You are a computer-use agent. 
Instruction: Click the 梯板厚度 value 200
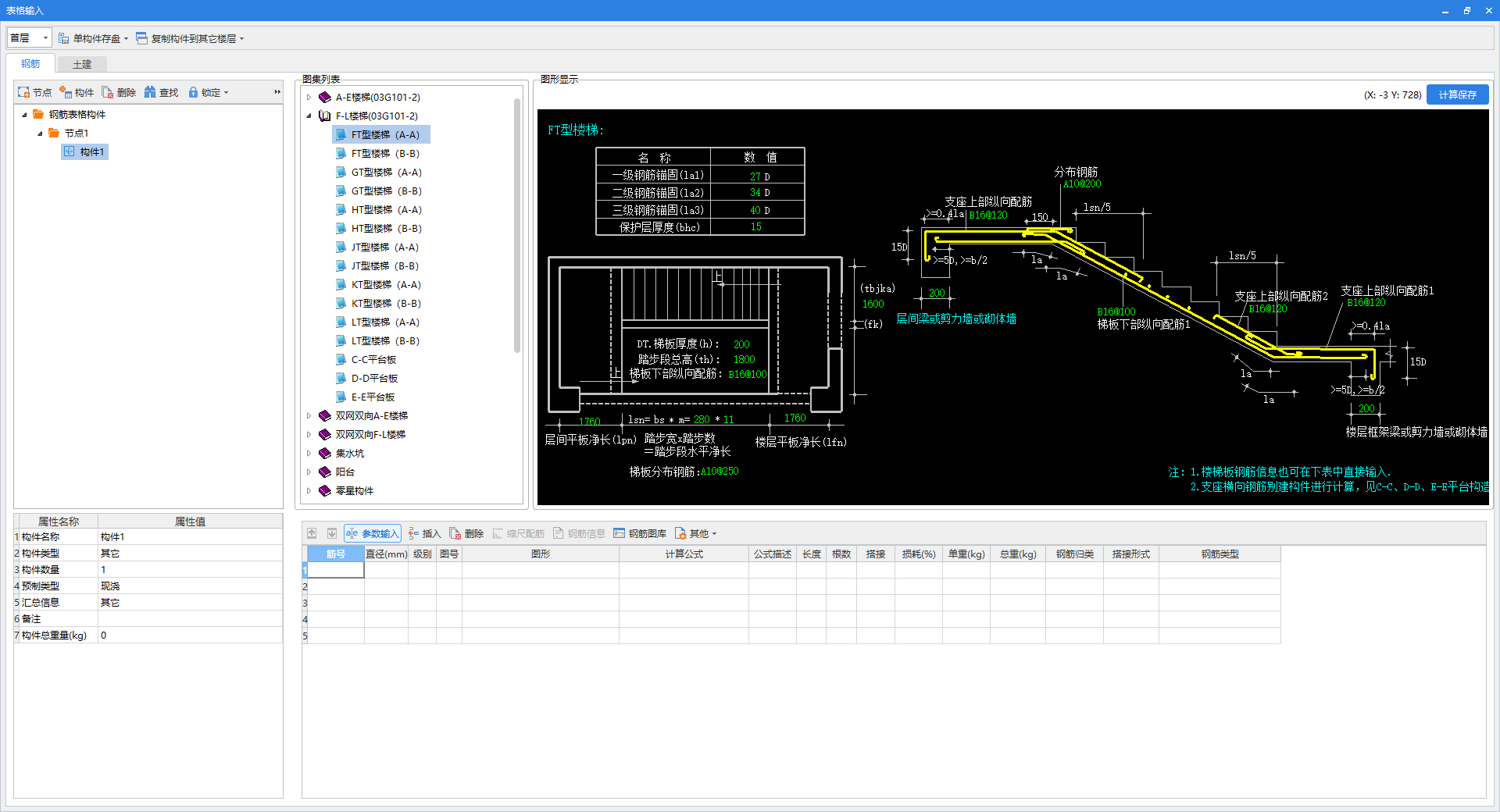click(x=741, y=344)
